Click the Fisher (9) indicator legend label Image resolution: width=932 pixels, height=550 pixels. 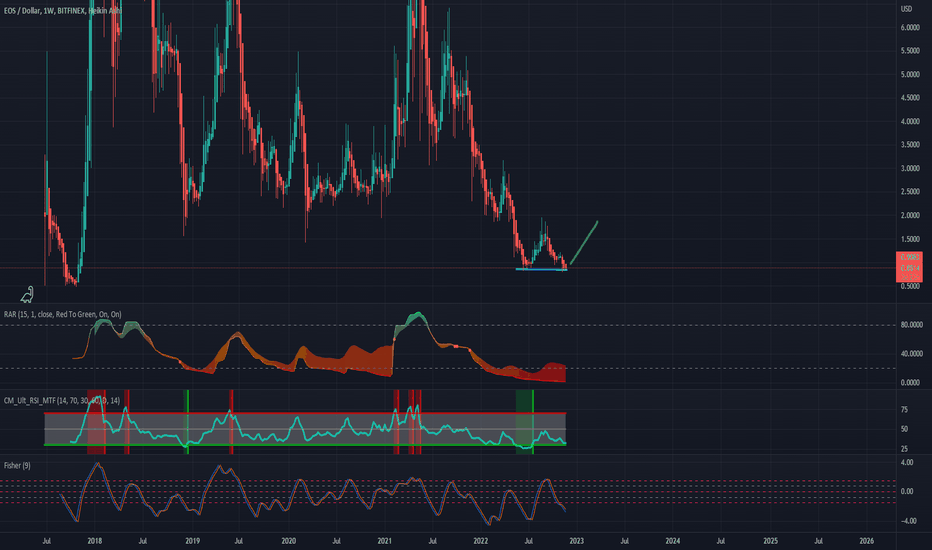click(17, 465)
